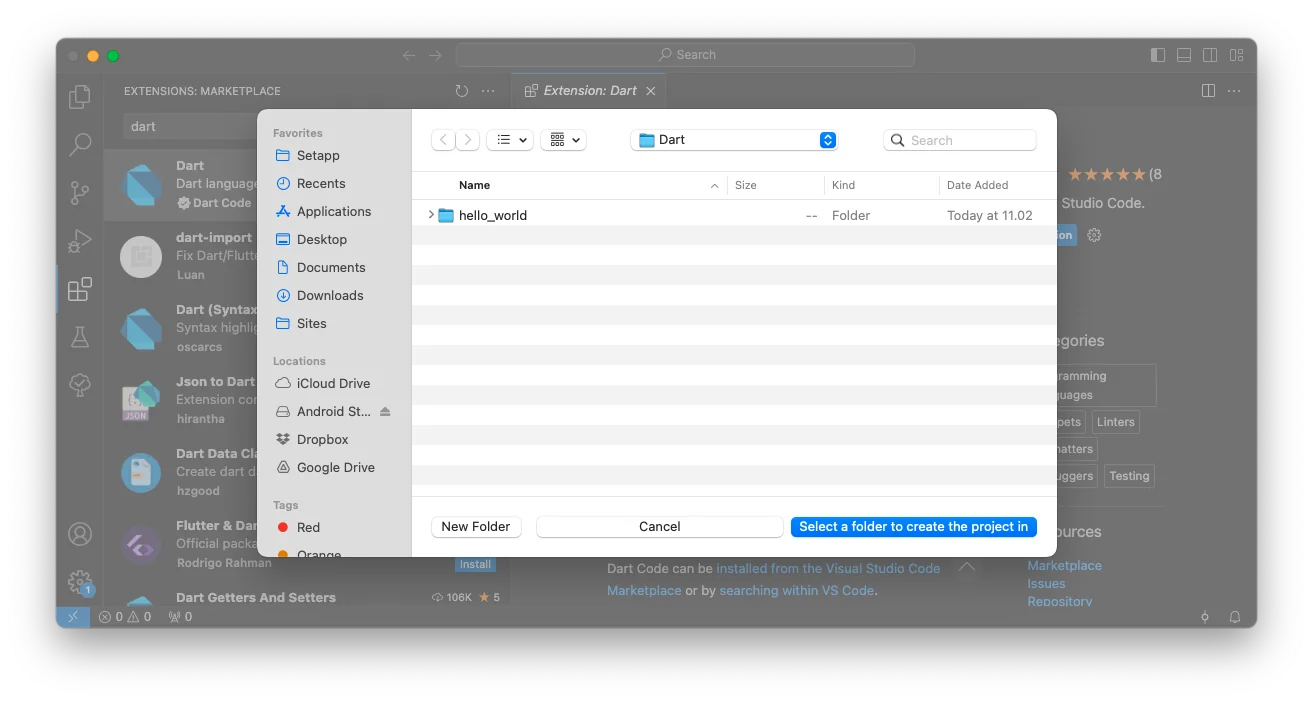Click the New Folder button
The width and height of the screenshot is (1313, 702).
[476, 527]
